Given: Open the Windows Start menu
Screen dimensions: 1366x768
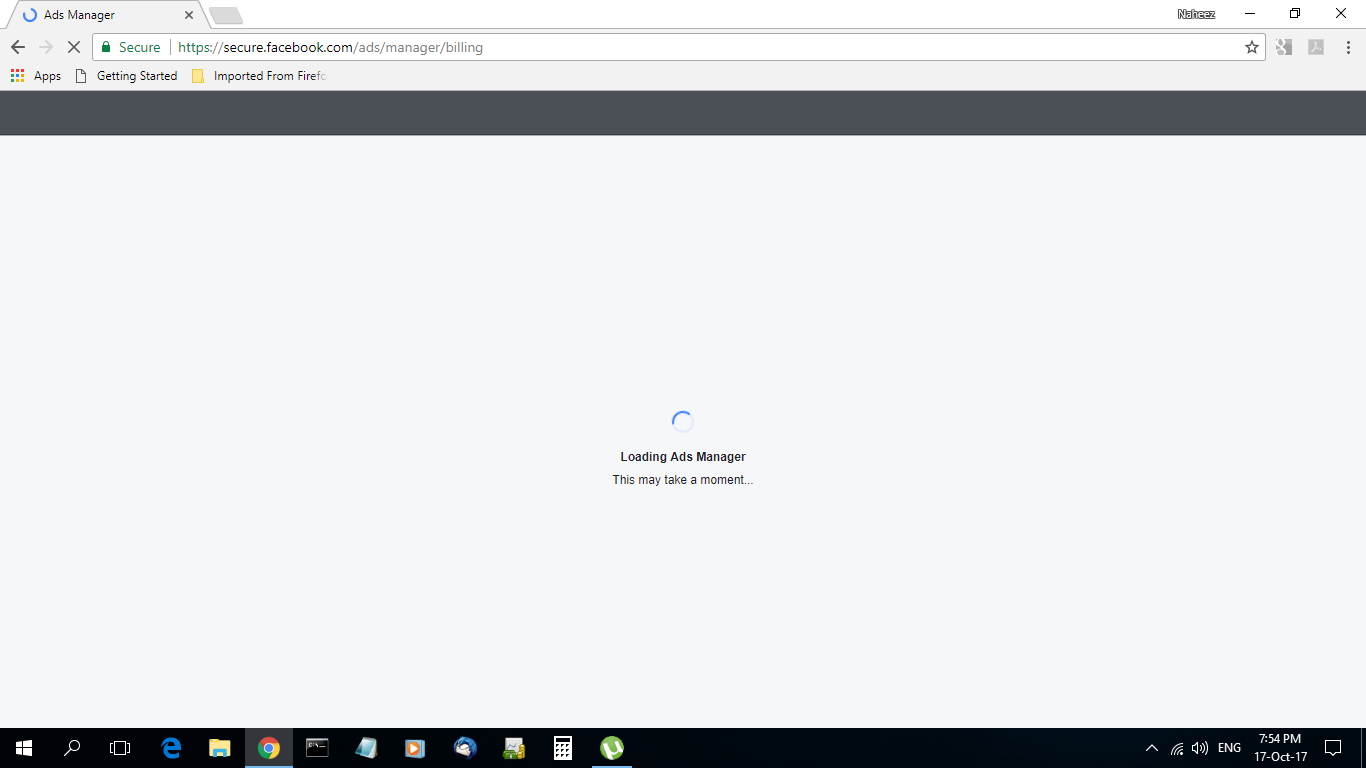Looking at the screenshot, I should 24,748.
